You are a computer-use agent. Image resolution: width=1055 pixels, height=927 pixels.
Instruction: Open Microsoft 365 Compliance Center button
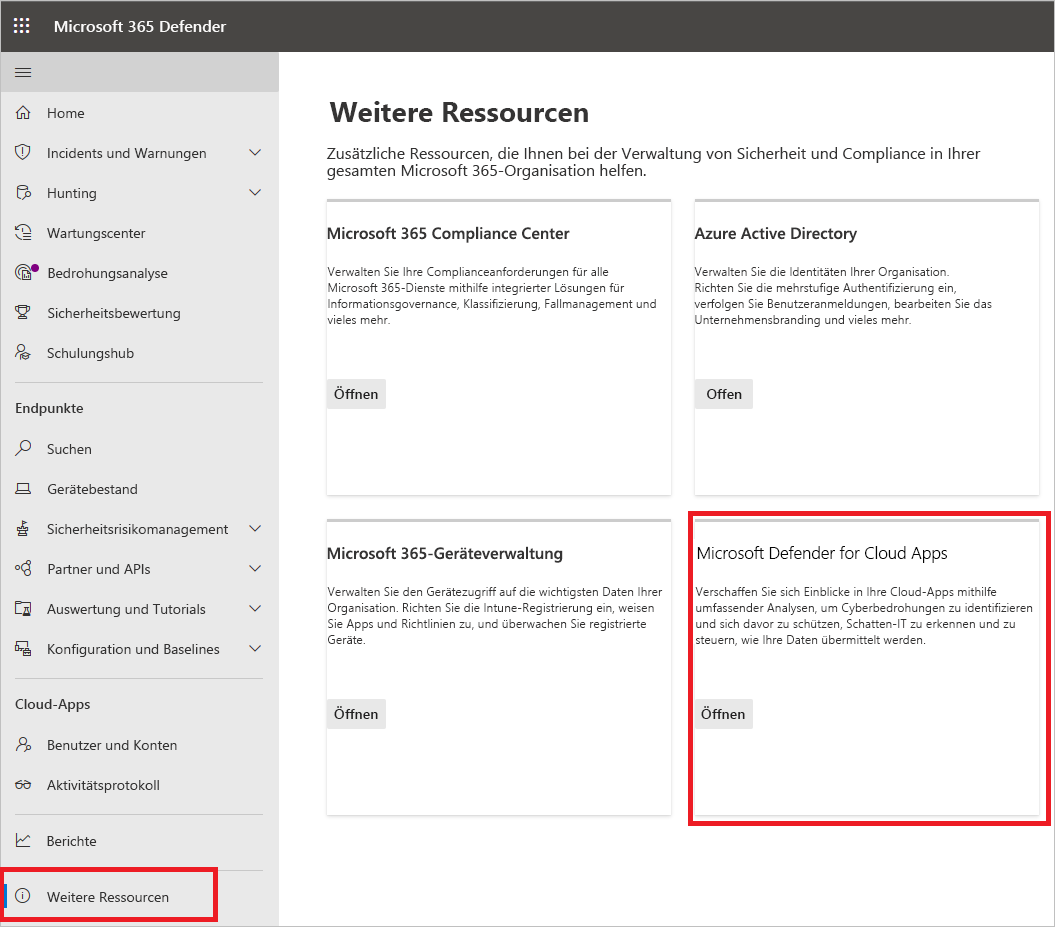[x=356, y=394]
